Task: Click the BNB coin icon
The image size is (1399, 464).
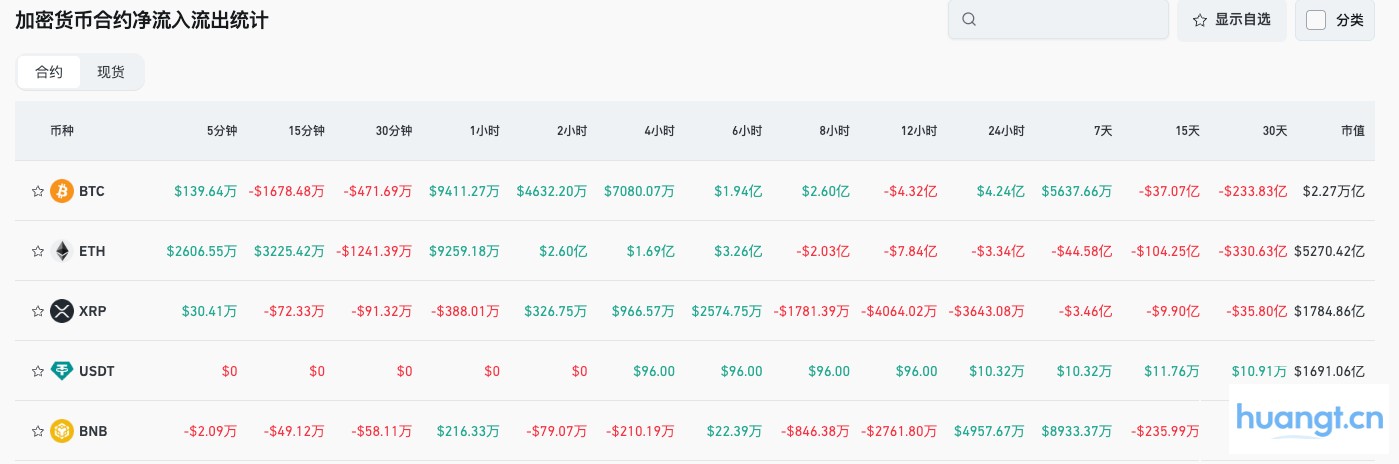Action: tap(62, 431)
